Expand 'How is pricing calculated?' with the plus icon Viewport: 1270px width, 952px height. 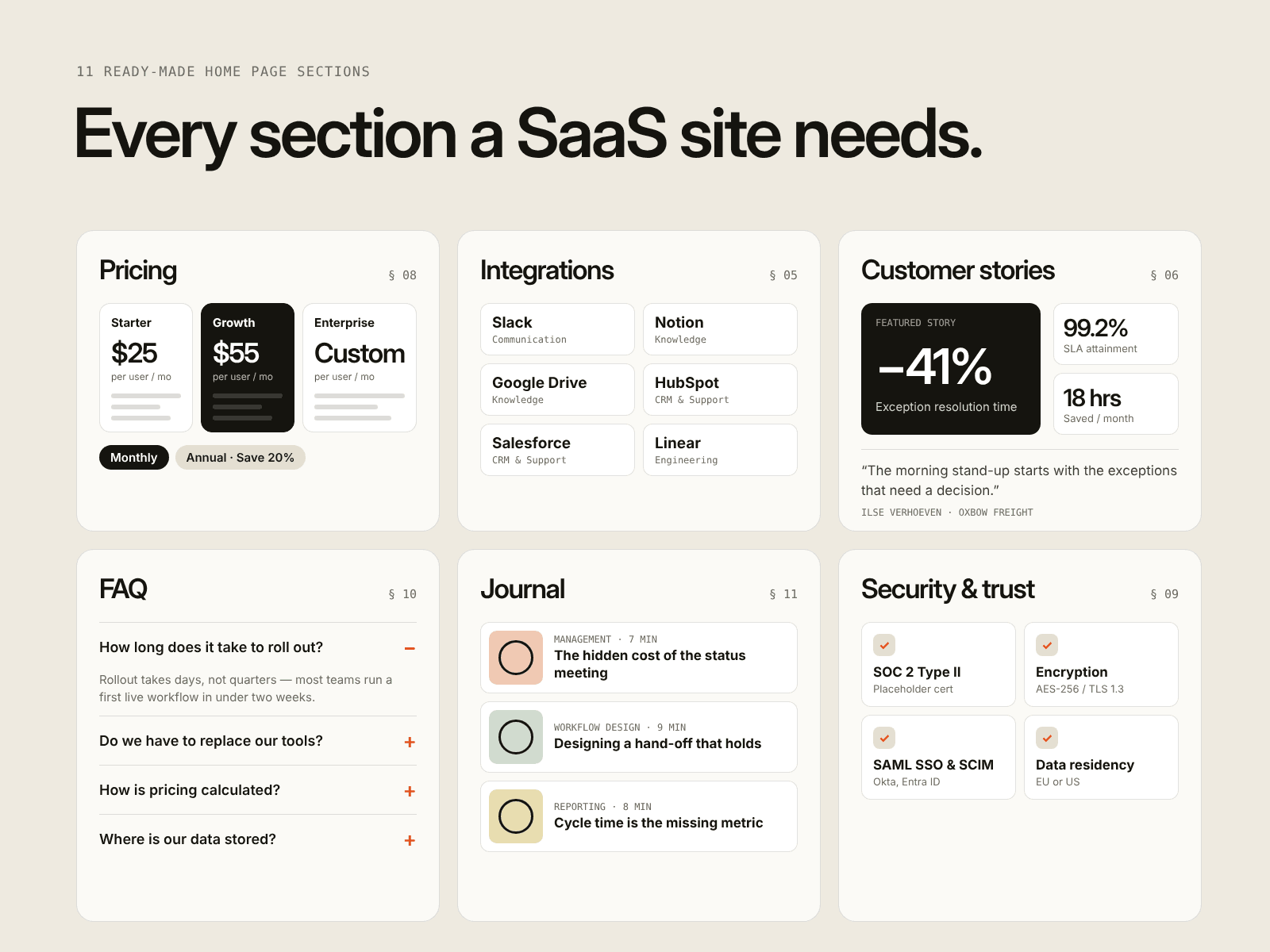[410, 791]
